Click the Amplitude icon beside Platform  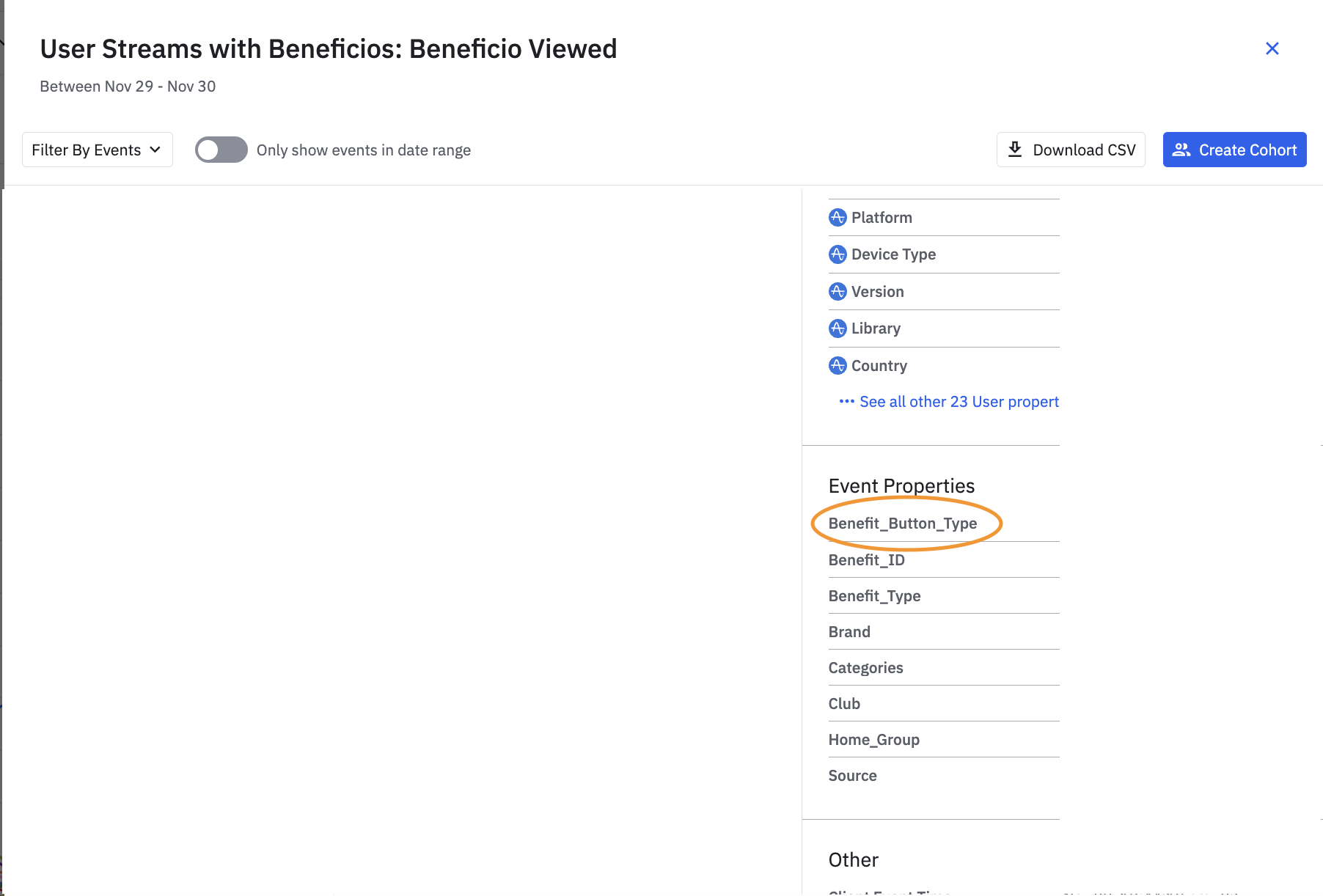tap(837, 218)
